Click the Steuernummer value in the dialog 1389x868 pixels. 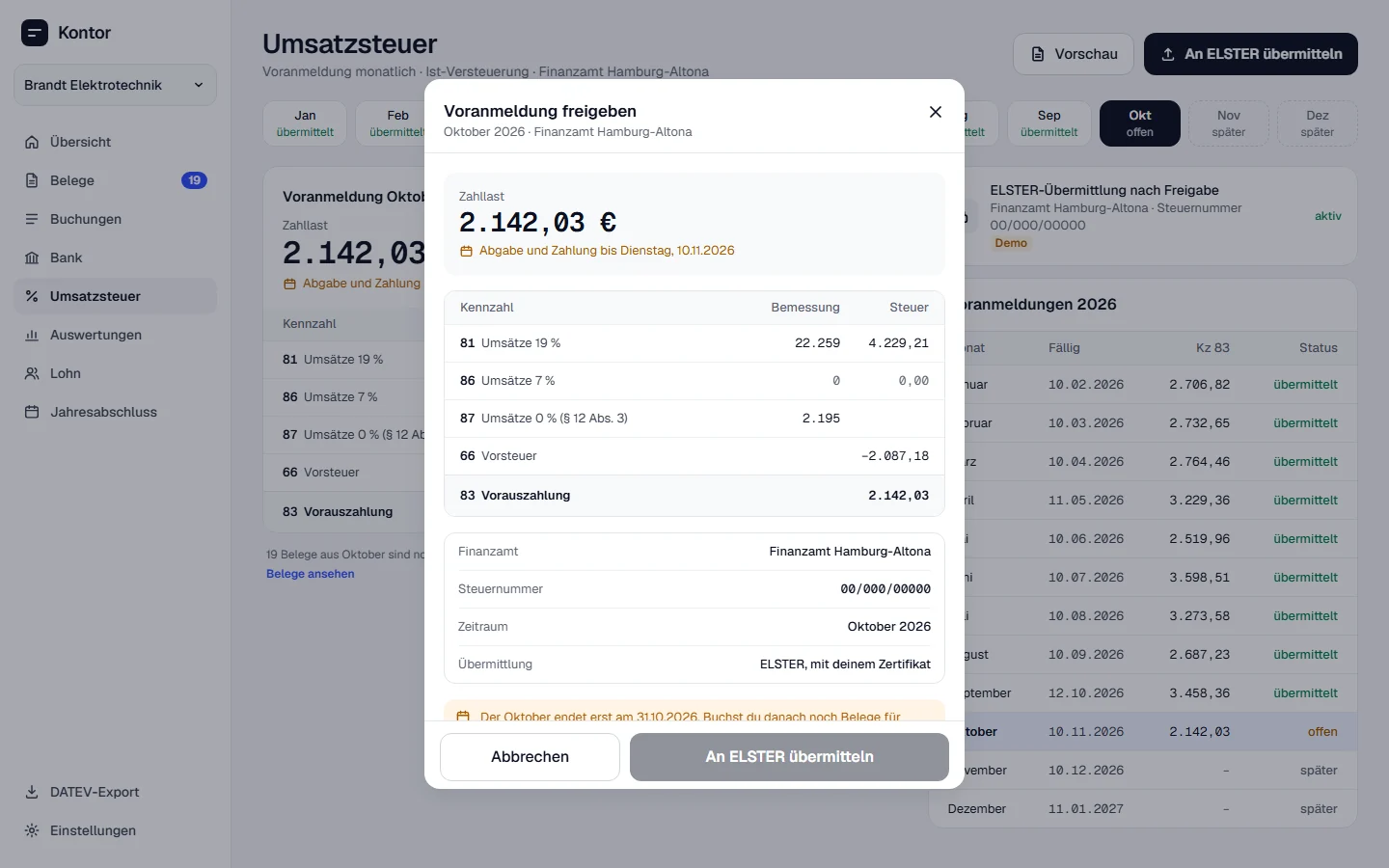point(885,589)
